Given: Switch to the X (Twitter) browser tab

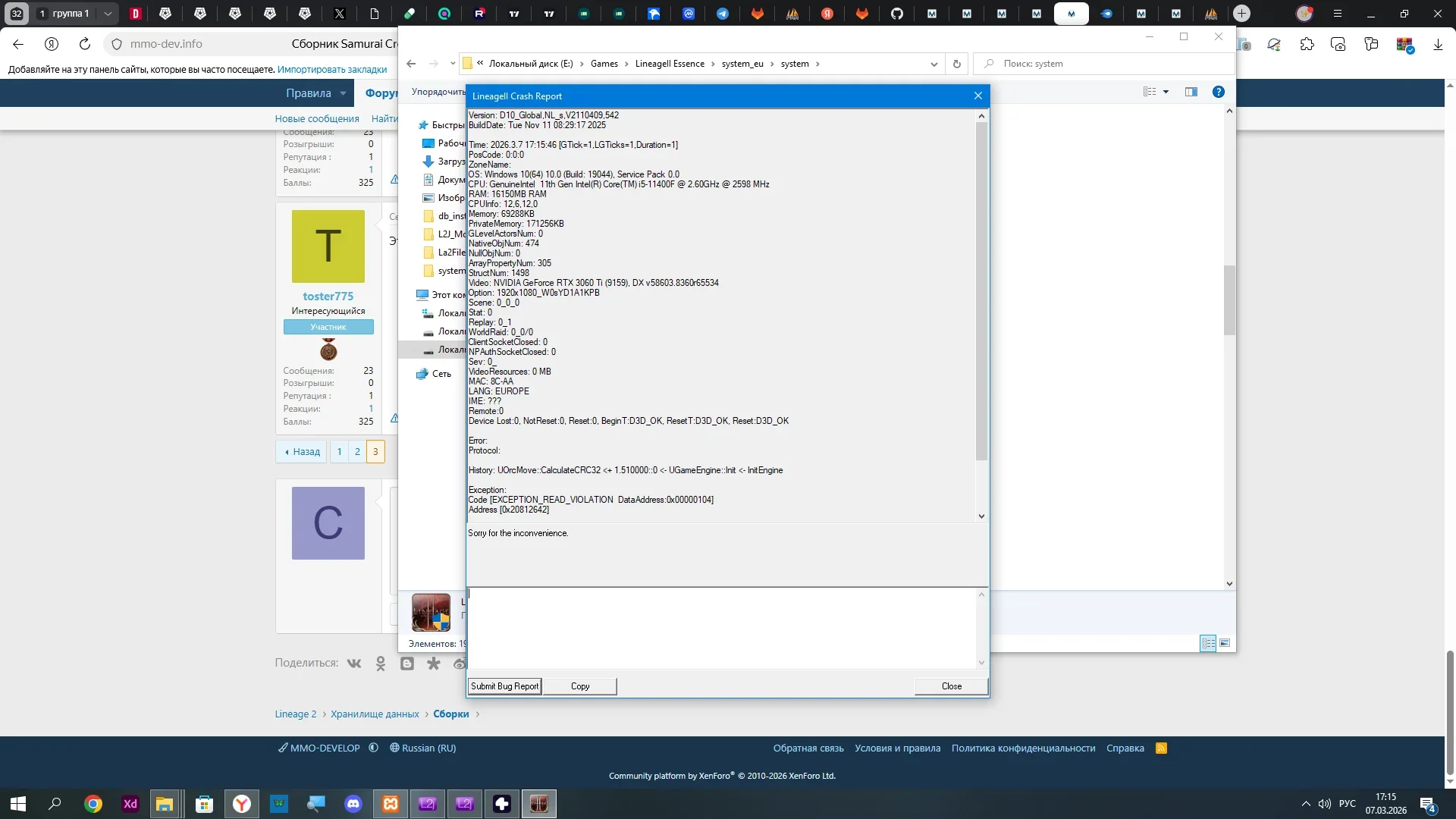Looking at the screenshot, I should tap(340, 14).
